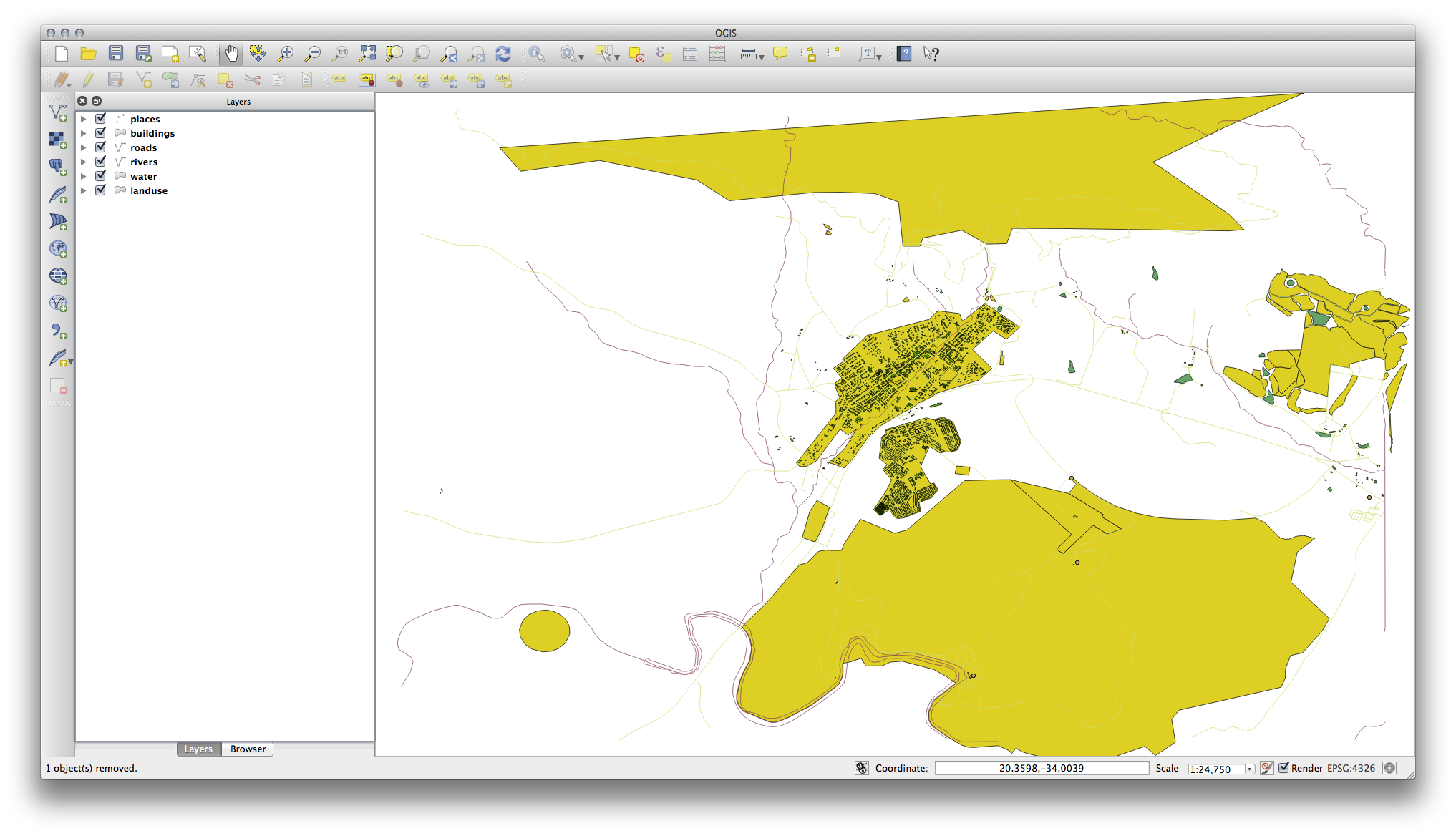Select the Pan Map hand tool
This screenshot has width=1456, height=836.
231,54
